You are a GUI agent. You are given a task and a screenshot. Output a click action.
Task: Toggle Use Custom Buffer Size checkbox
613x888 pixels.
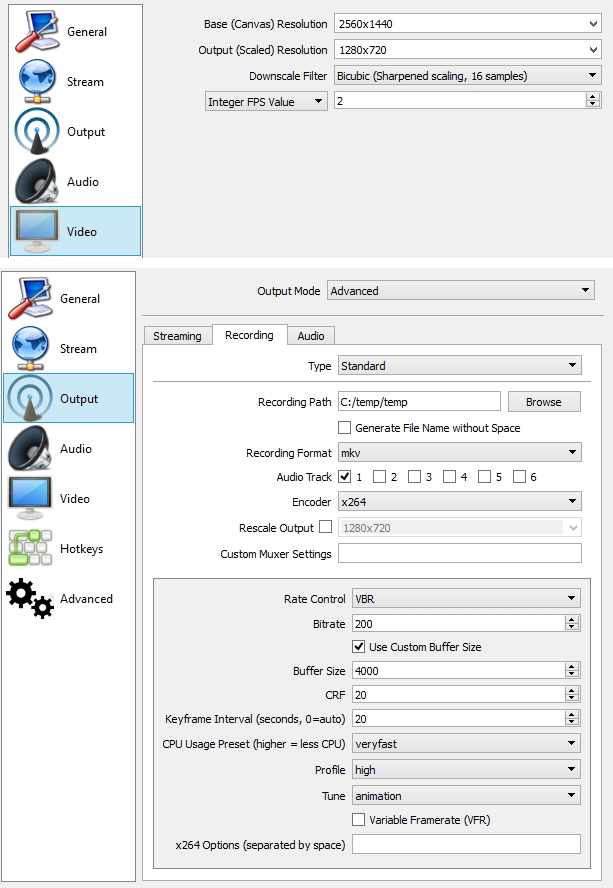point(359,646)
